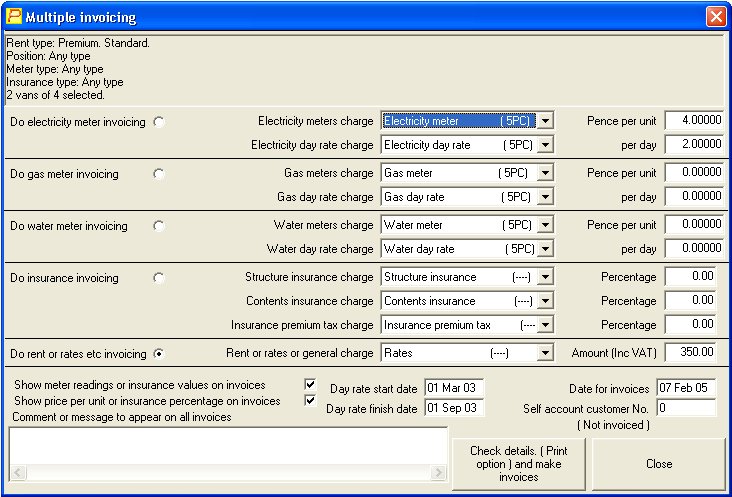Click the 'Insurance type: Any type' text

tap(65, 83)
